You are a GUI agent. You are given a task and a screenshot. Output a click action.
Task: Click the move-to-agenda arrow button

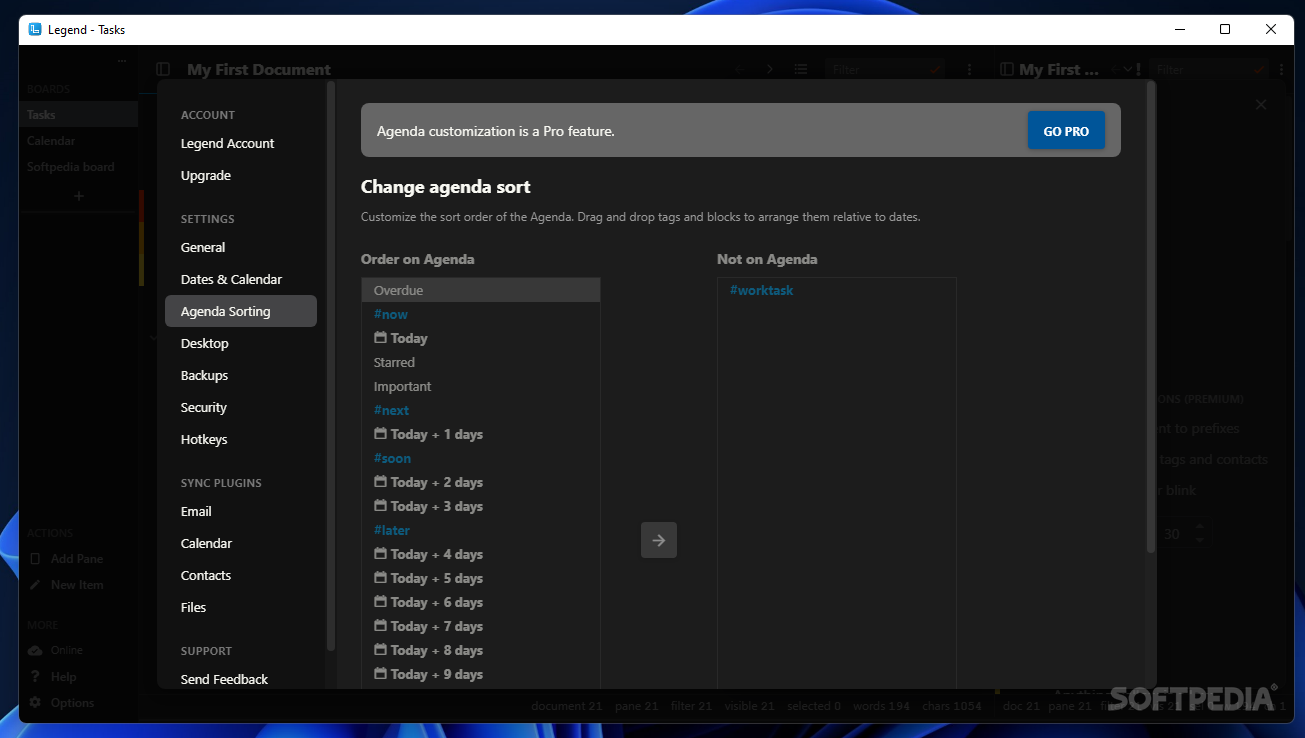tap(659, 540)
